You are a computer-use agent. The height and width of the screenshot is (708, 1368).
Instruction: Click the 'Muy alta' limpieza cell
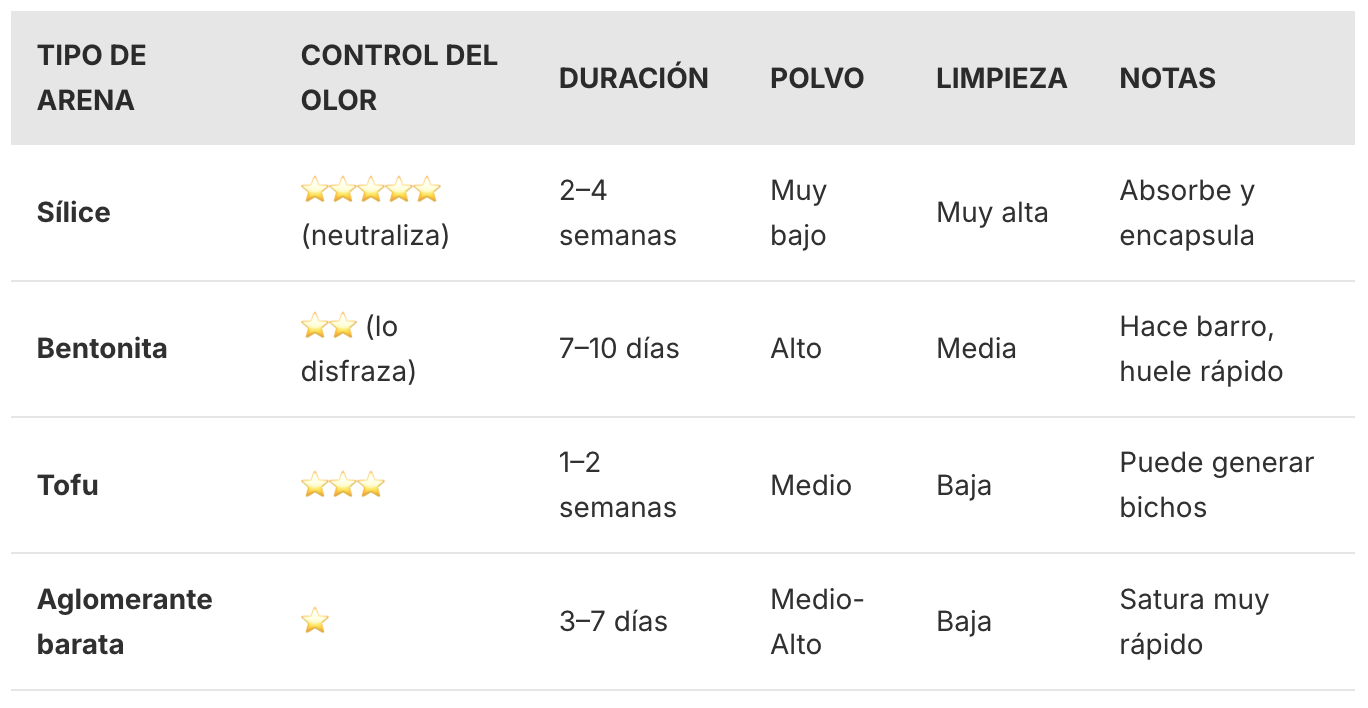tap(992, 213)
